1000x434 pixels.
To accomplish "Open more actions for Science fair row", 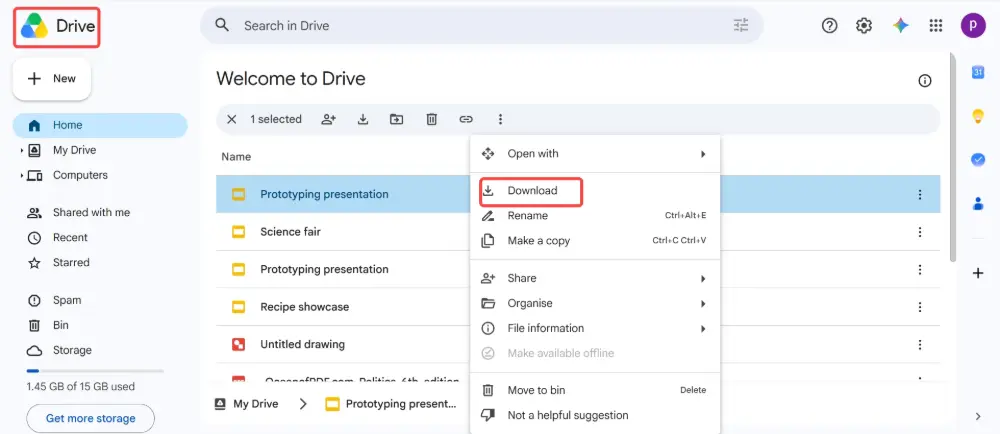I will (920, 232).
